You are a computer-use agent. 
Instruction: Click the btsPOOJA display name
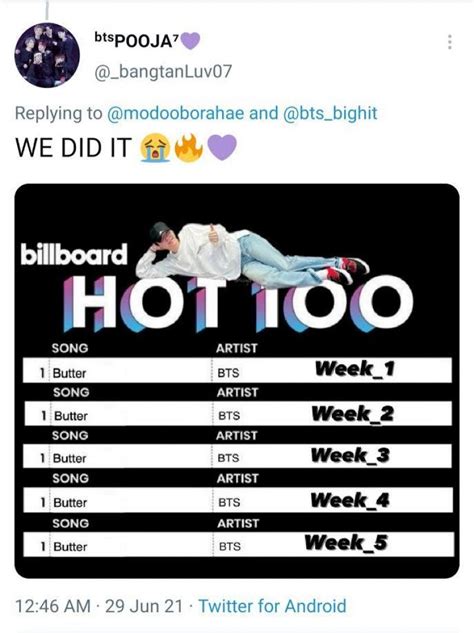point(134,40)
